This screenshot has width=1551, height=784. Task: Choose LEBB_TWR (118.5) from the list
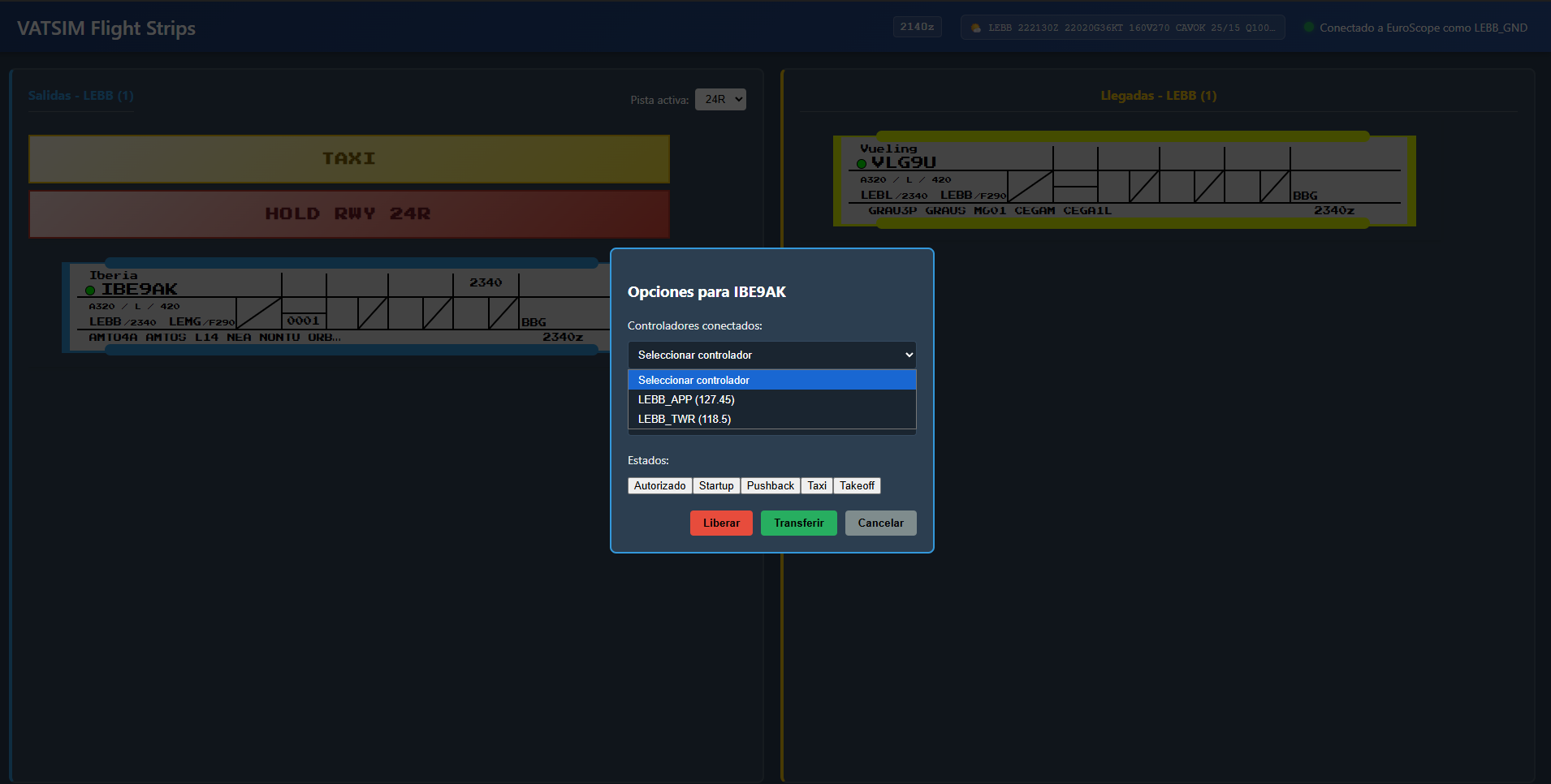coord(685,419)
